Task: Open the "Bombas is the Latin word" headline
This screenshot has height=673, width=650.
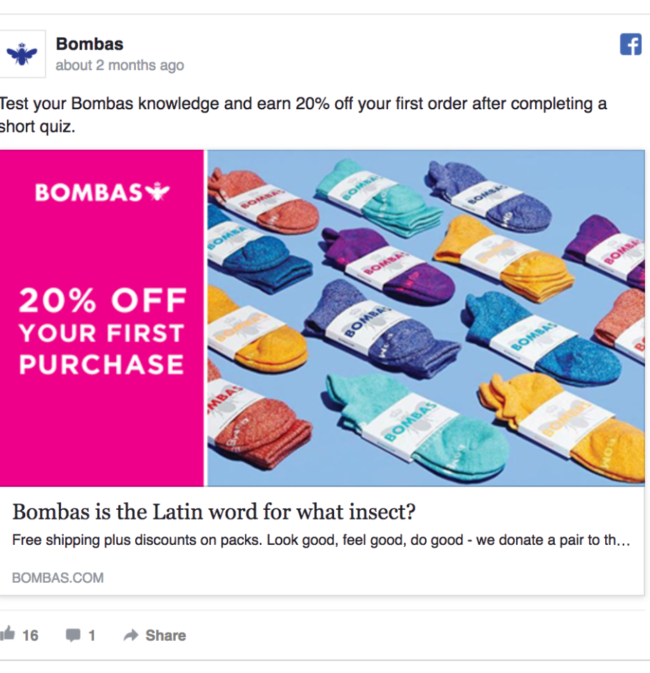Action: click(x=213, y=513)
